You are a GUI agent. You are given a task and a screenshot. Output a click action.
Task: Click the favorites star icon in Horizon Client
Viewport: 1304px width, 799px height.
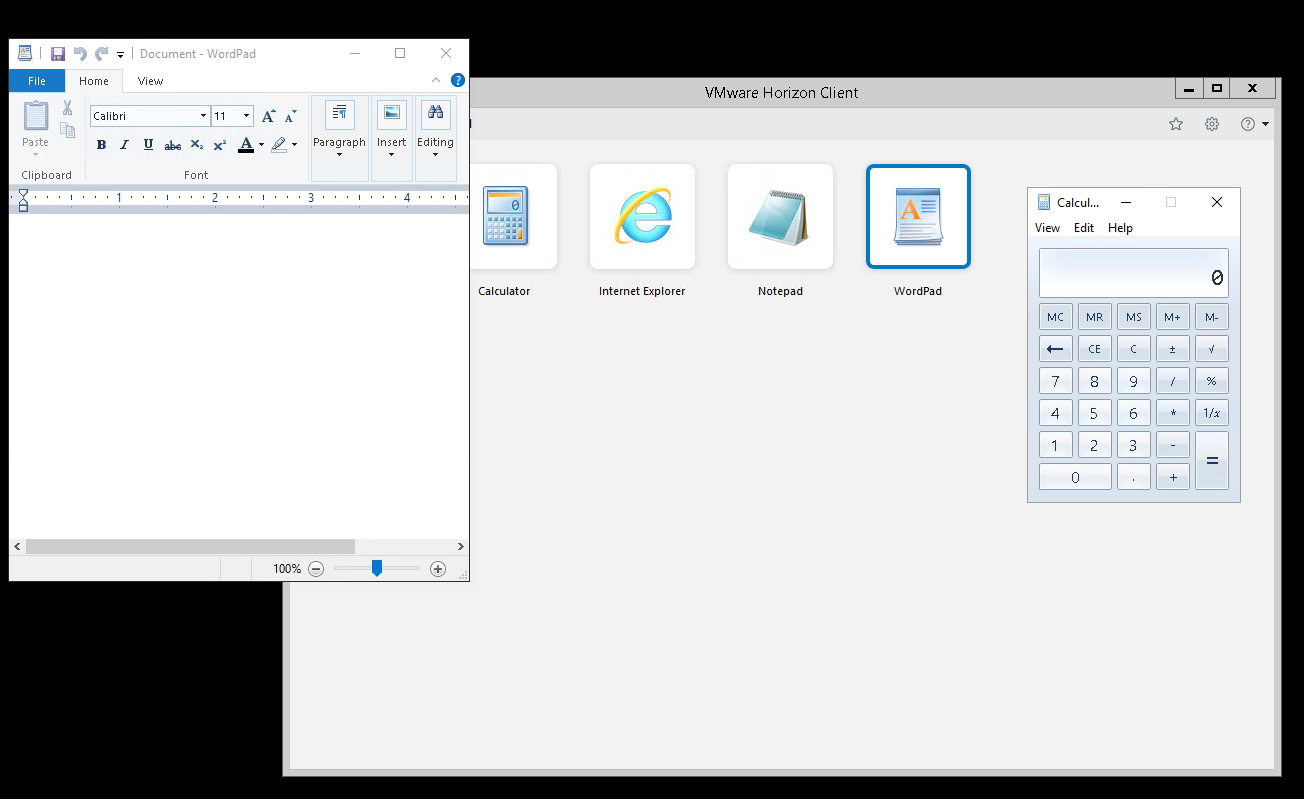click(x=1176, y=124)
